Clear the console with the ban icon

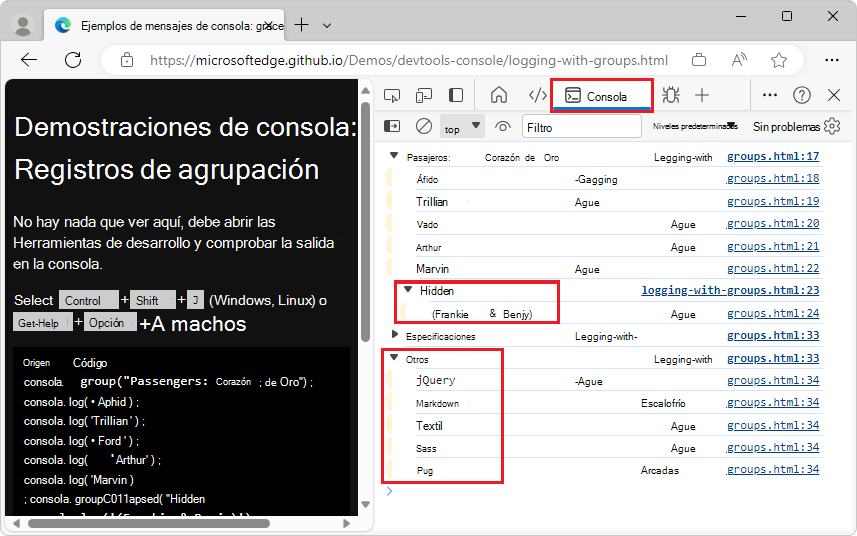424,126
